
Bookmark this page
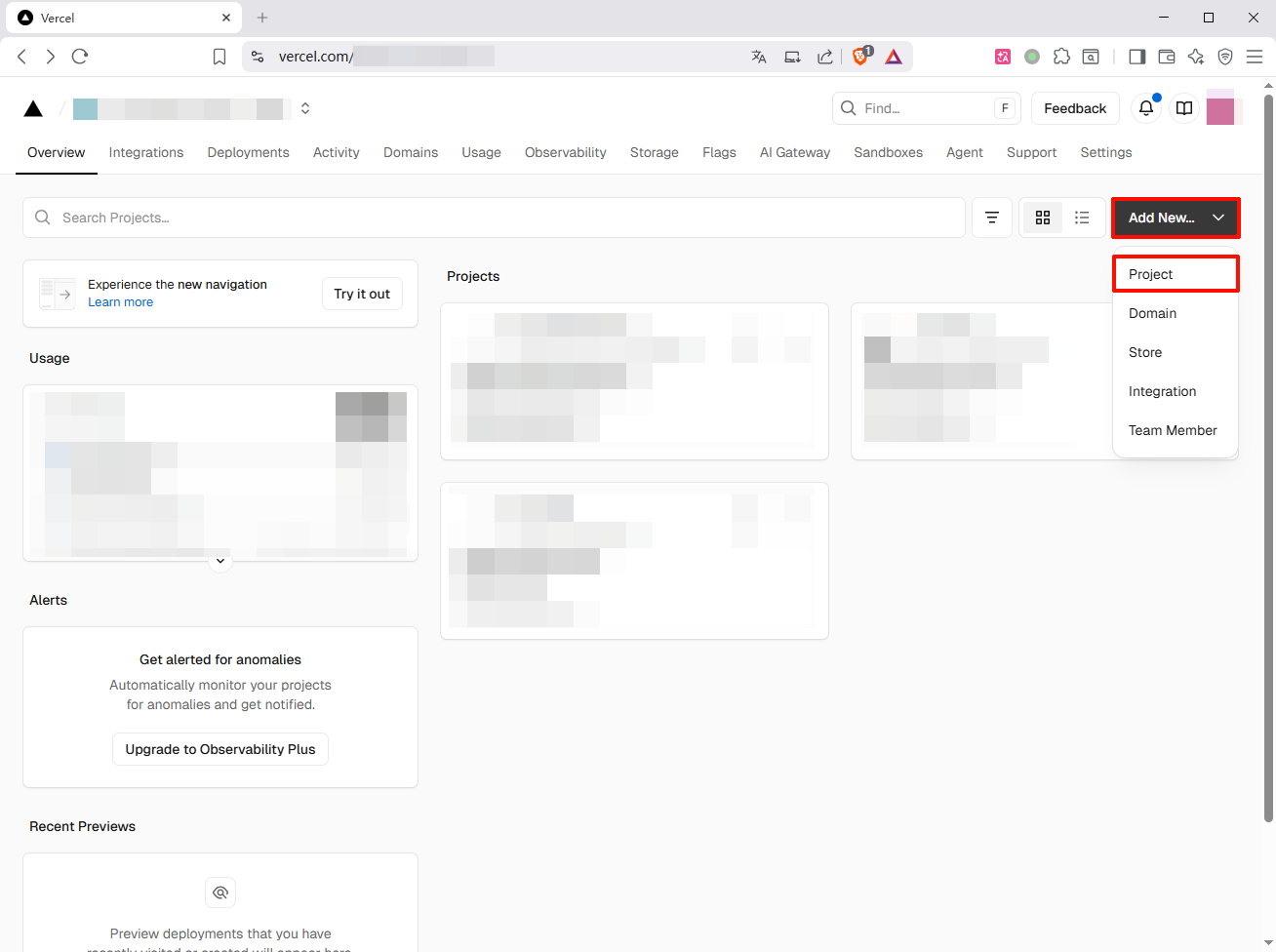click(219, 57)
